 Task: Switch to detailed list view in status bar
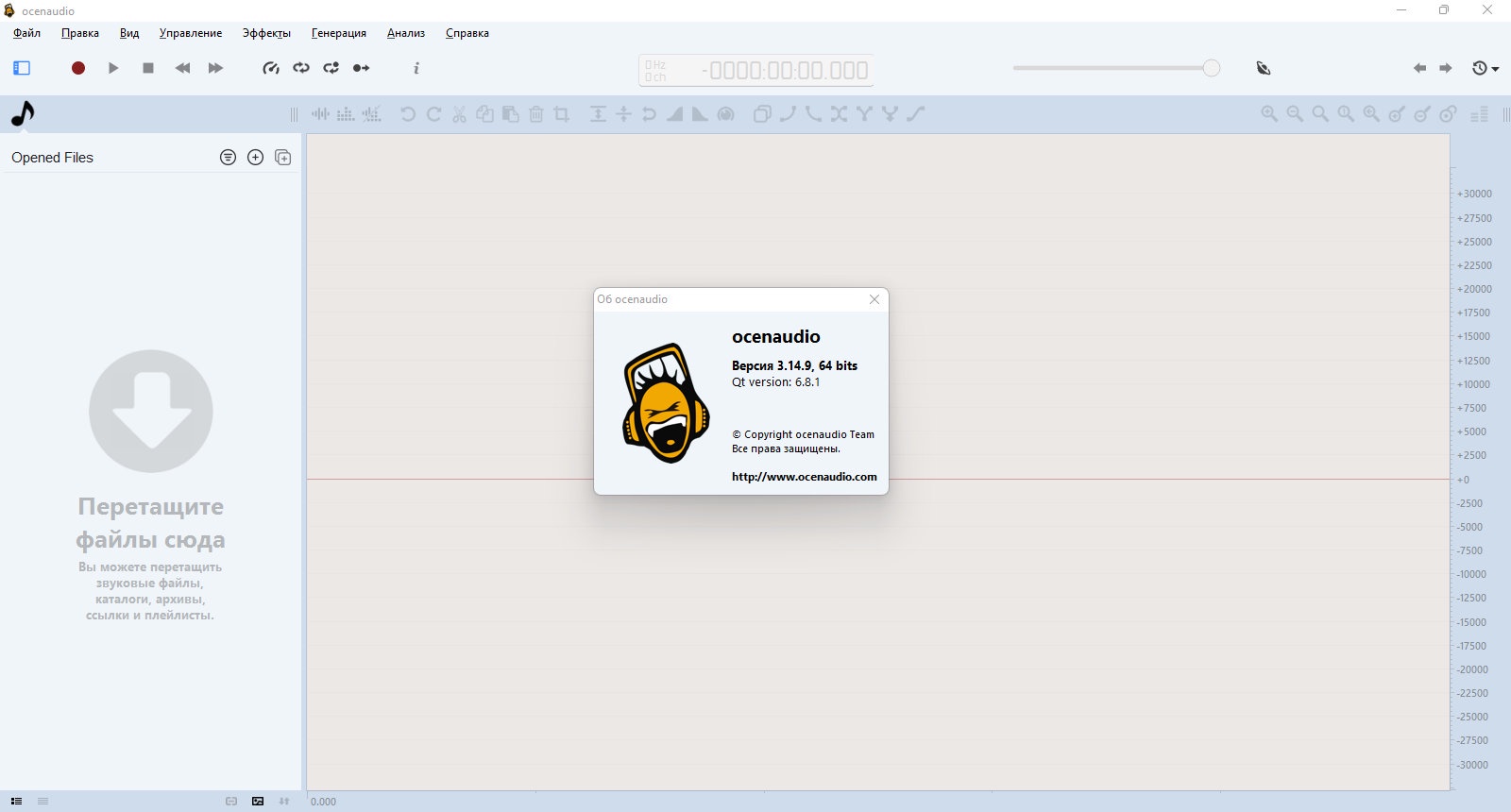(16, 802)
